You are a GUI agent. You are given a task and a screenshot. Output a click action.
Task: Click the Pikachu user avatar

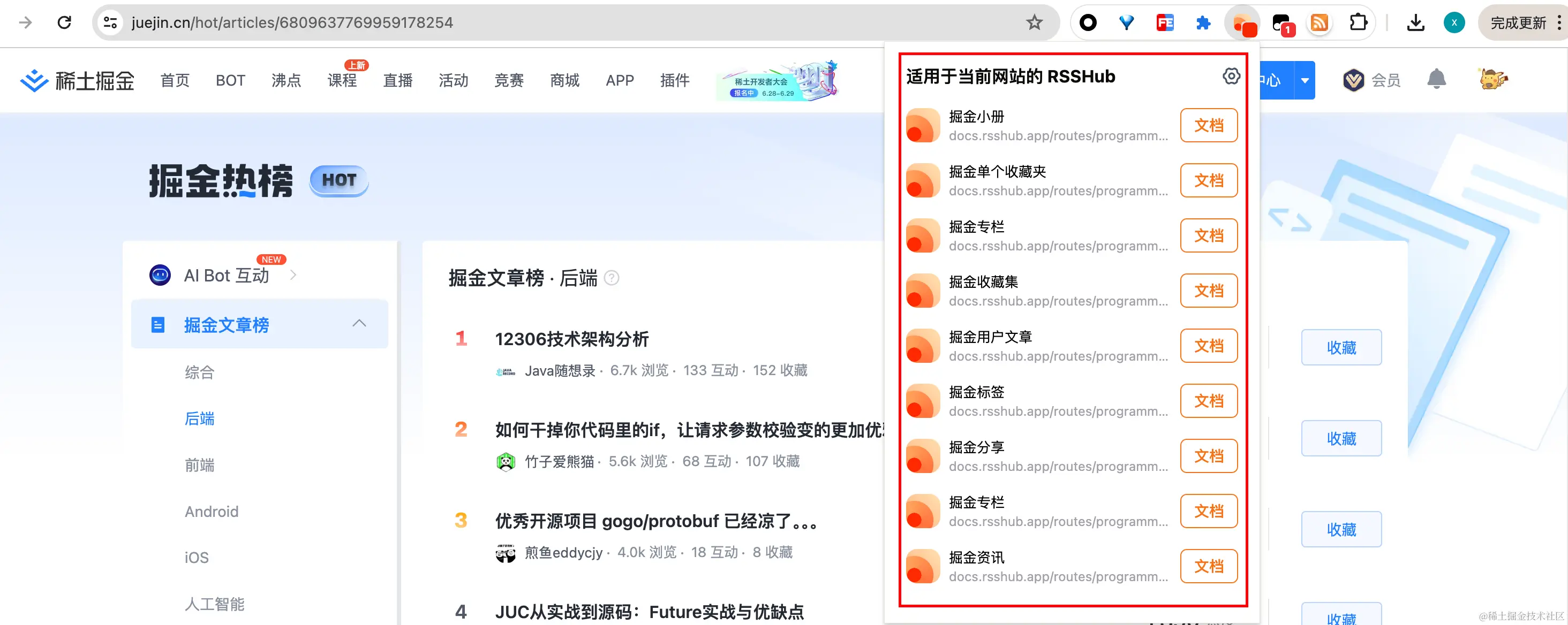pyautogui.click(x=1492, y=79)
